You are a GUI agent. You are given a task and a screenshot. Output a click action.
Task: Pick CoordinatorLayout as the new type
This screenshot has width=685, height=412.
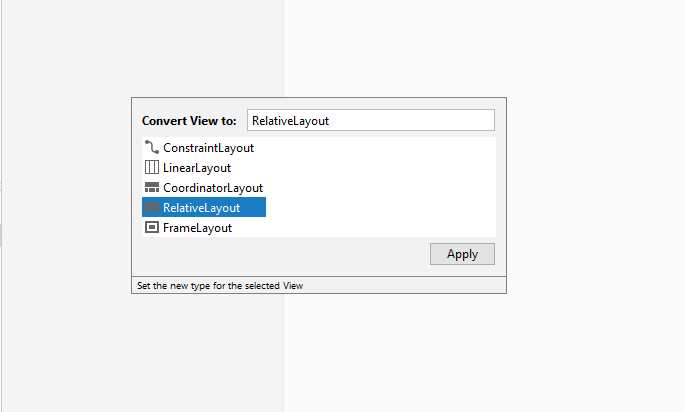[x=212, y=188]
